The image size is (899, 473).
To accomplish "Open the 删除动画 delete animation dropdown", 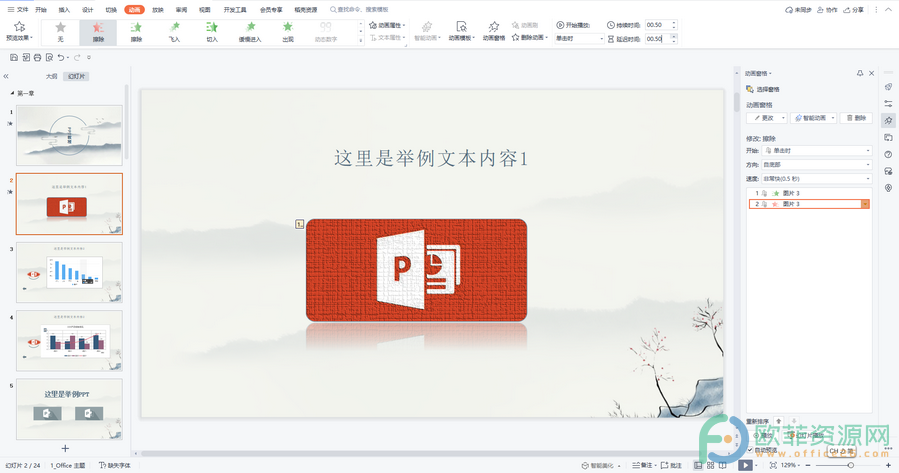I will [530, 37].
